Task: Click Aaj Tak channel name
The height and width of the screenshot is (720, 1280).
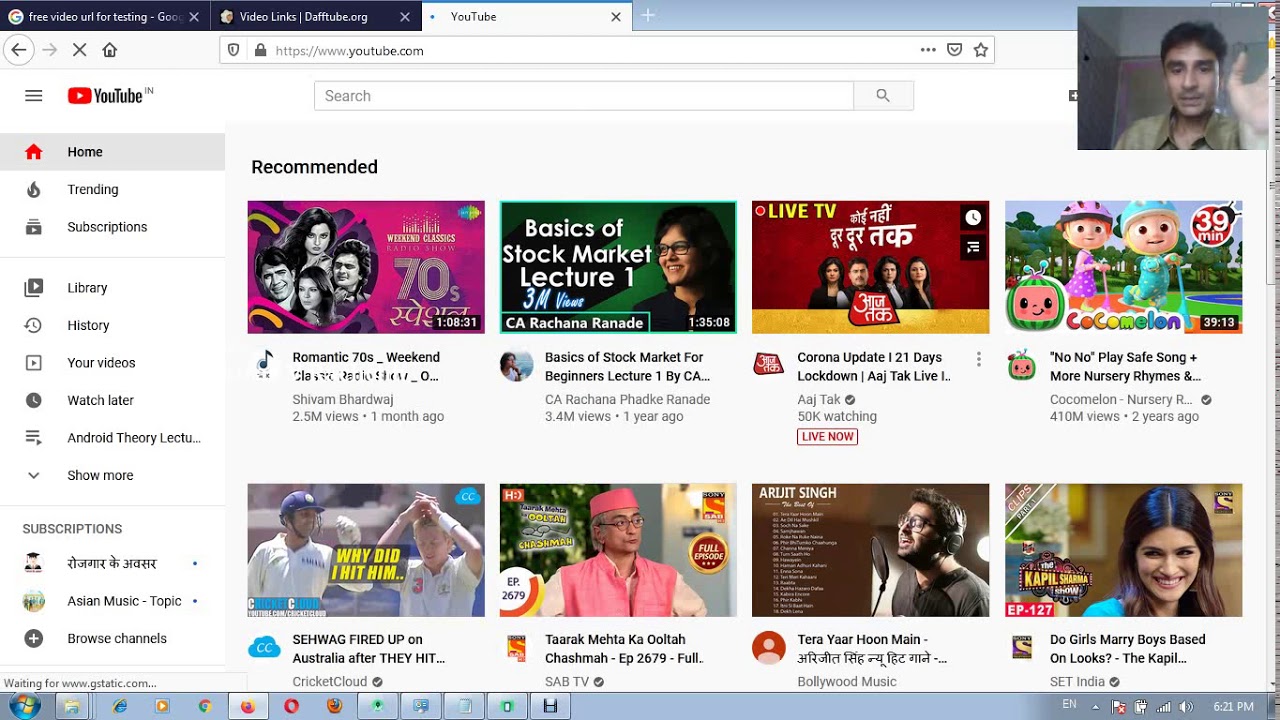Action: point(819,399)
